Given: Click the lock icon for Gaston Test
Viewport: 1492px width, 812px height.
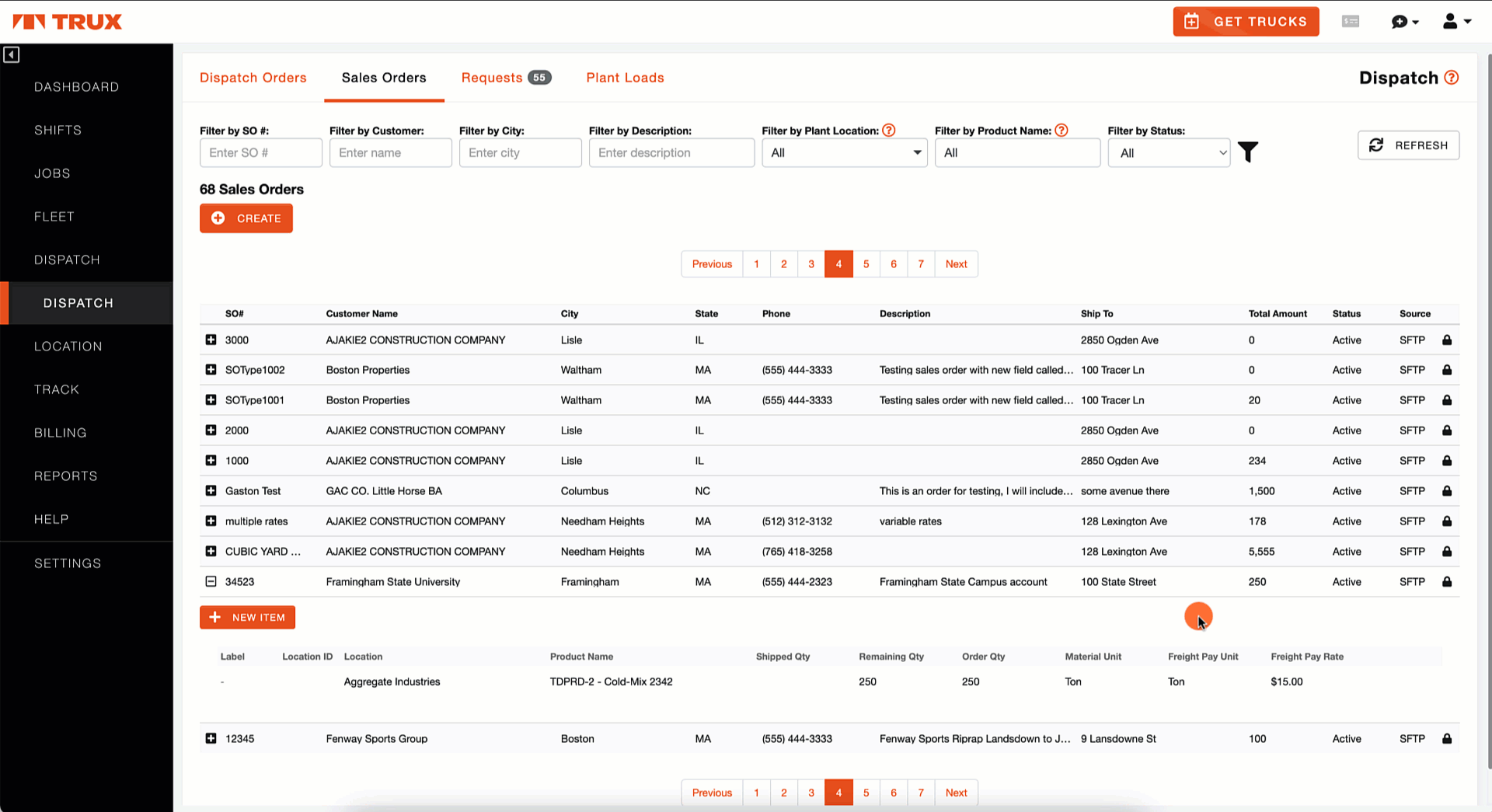Looking at the screenshot, I should [1447, 491].
